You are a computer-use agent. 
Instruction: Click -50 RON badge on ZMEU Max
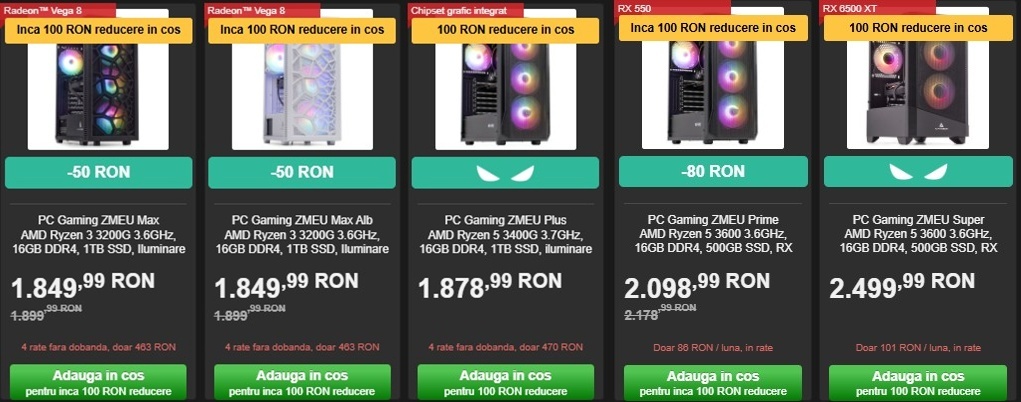coord(98,173)
